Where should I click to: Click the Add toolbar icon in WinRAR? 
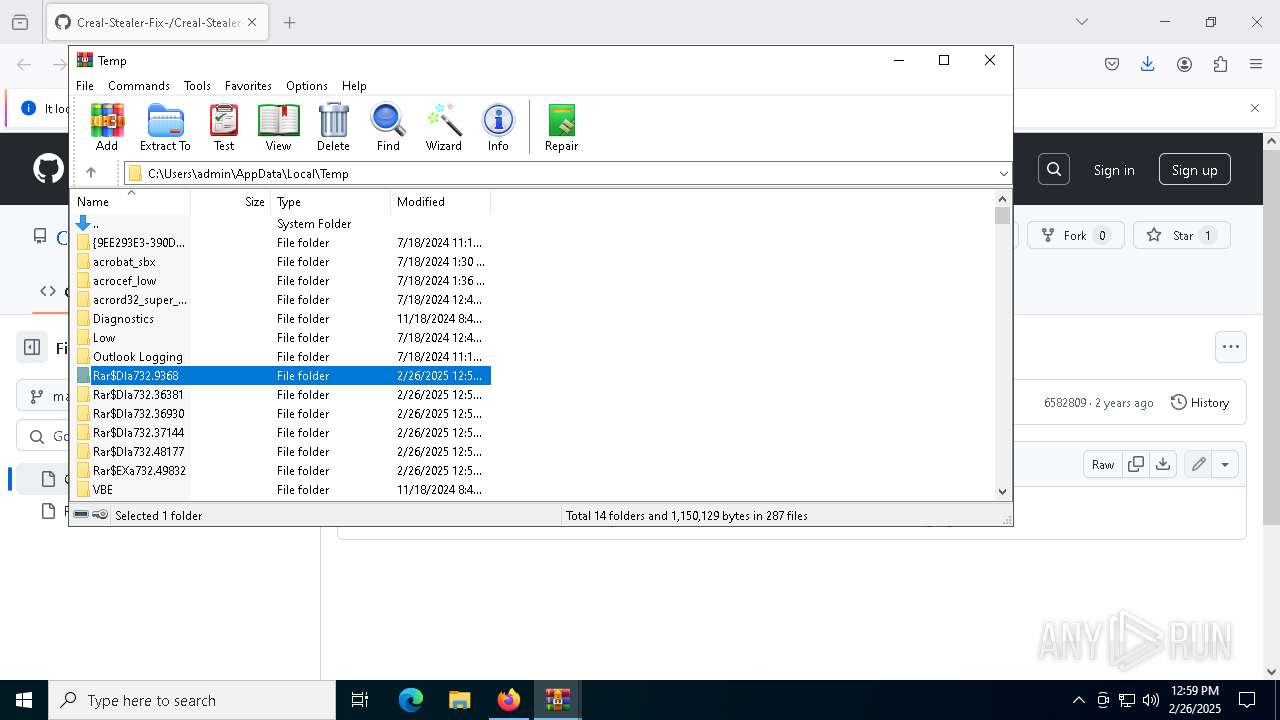(x=107, y=127)
